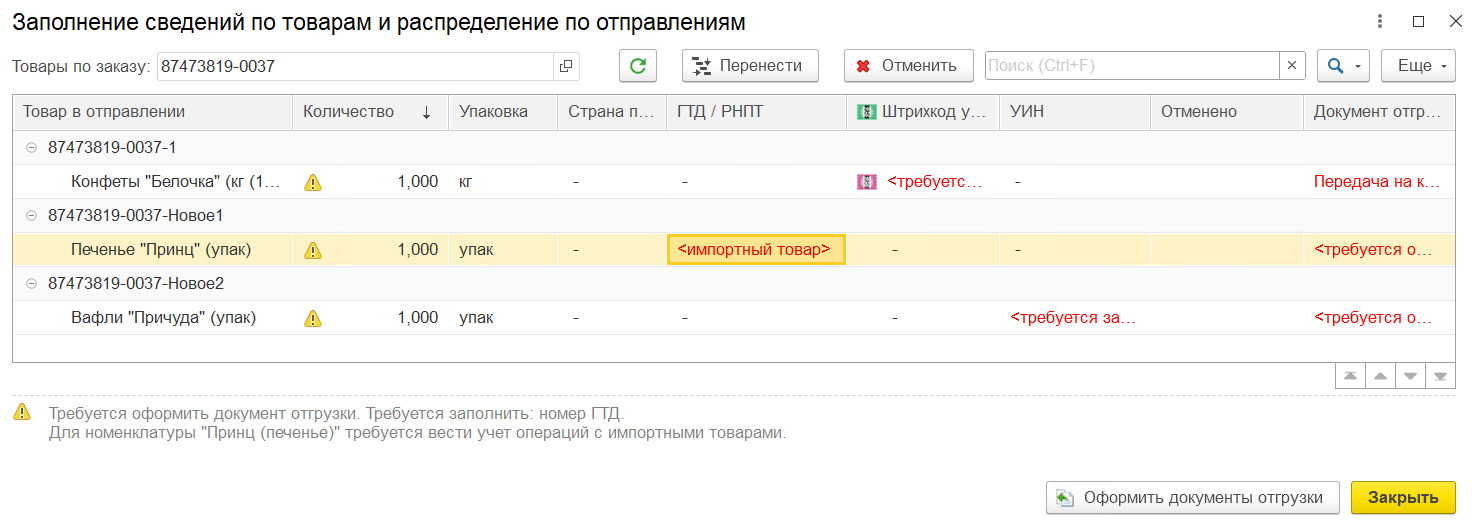Collapse the 87473819-0037-Новое2 group
The image size is (1477, 528).
[x=31, y=284]
